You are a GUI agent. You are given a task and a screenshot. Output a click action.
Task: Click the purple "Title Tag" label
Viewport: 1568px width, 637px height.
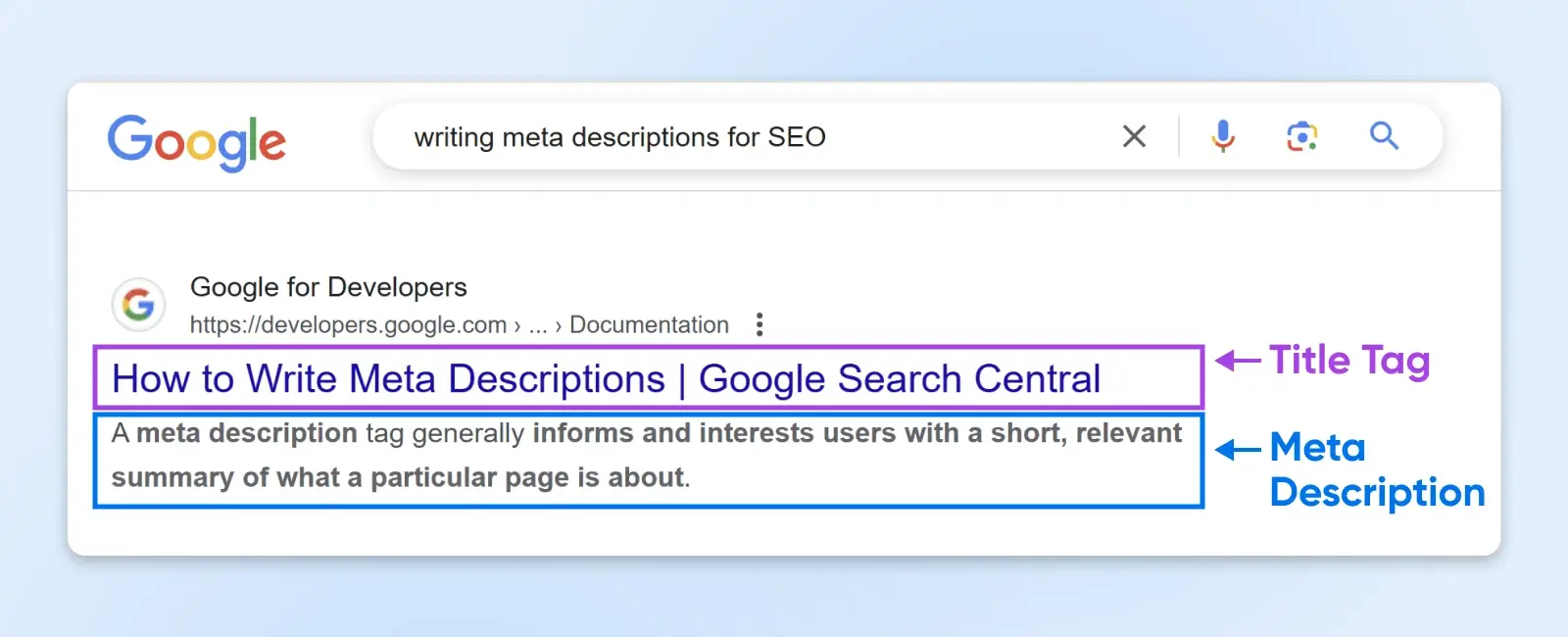(x=1349, y=361)
